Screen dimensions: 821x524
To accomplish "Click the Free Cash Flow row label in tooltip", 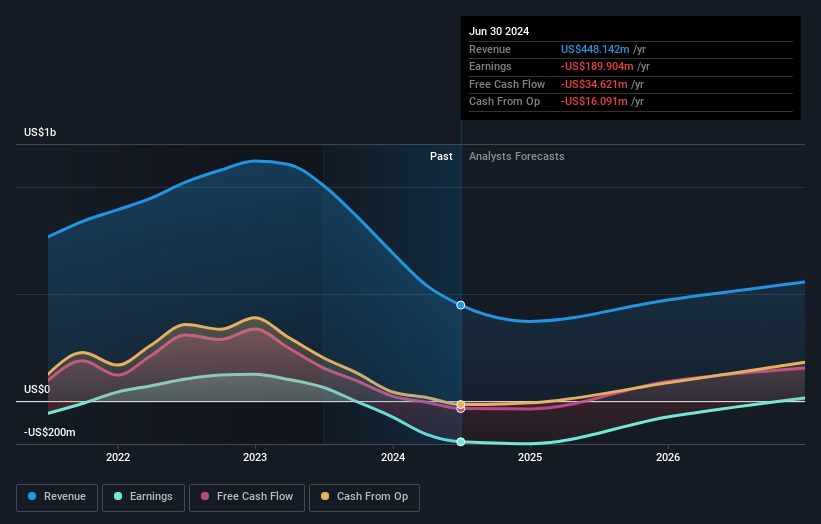I will tap(507, 84).
